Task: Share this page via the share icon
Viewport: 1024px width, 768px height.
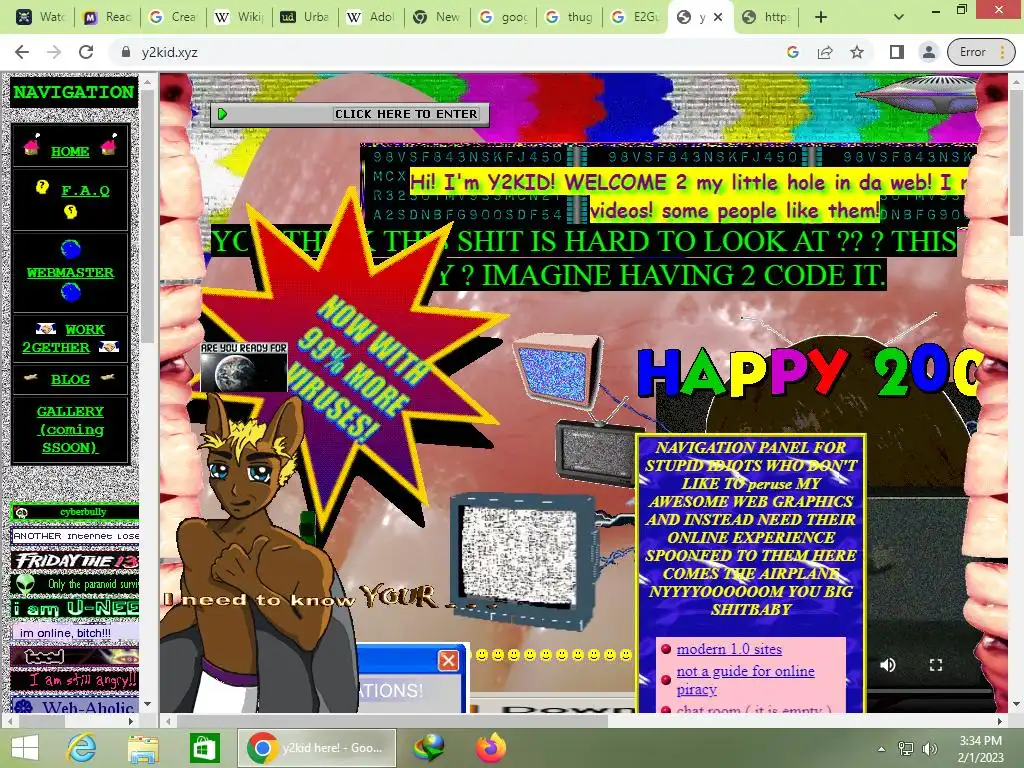Action: click(x=825, y=52)
